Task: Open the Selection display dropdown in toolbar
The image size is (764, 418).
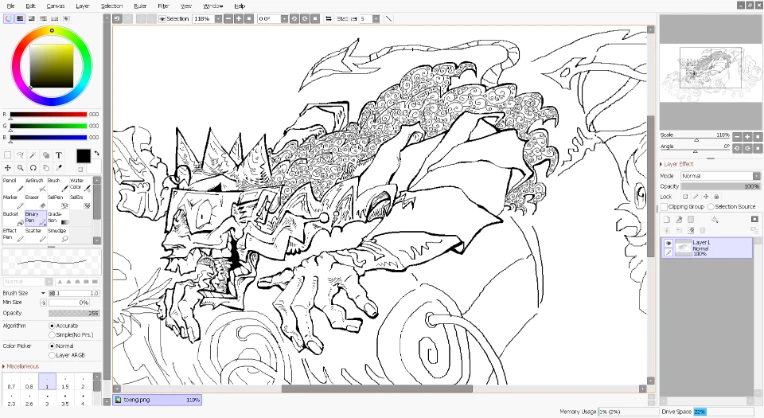Action: 174,19
